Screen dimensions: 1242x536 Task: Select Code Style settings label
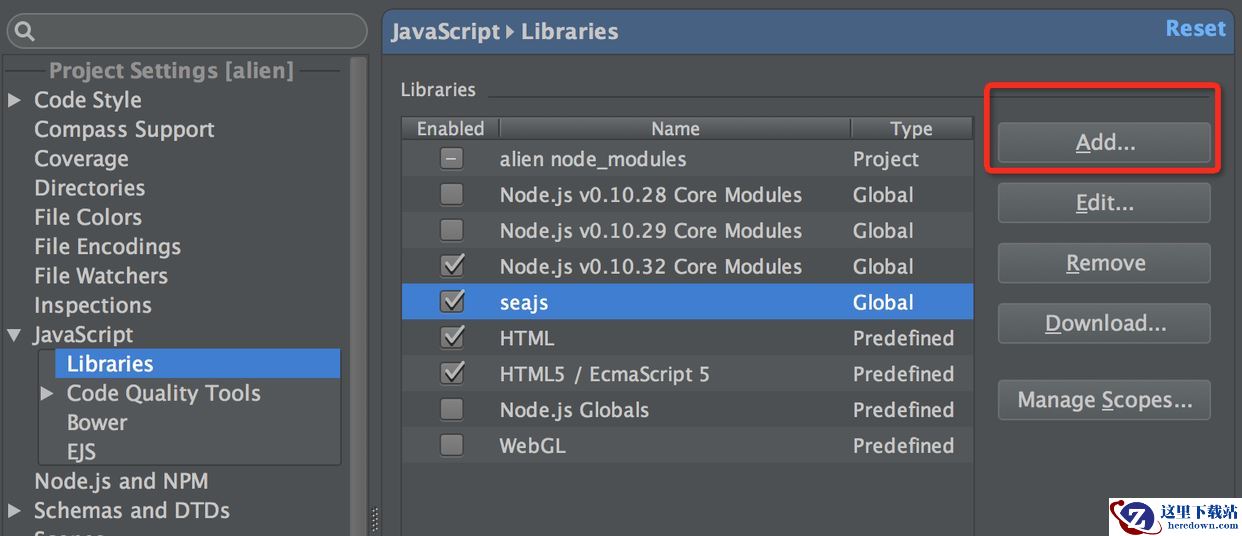point(88,100)
